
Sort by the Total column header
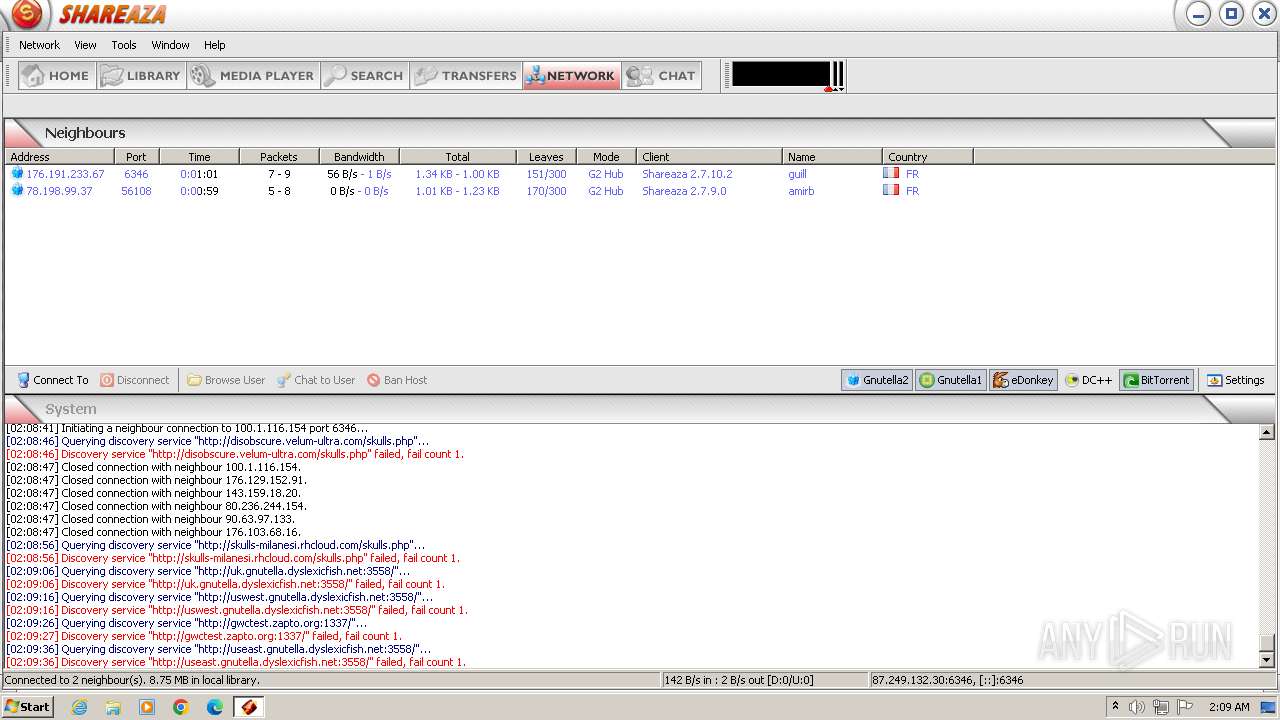click(x=457, y=157)
